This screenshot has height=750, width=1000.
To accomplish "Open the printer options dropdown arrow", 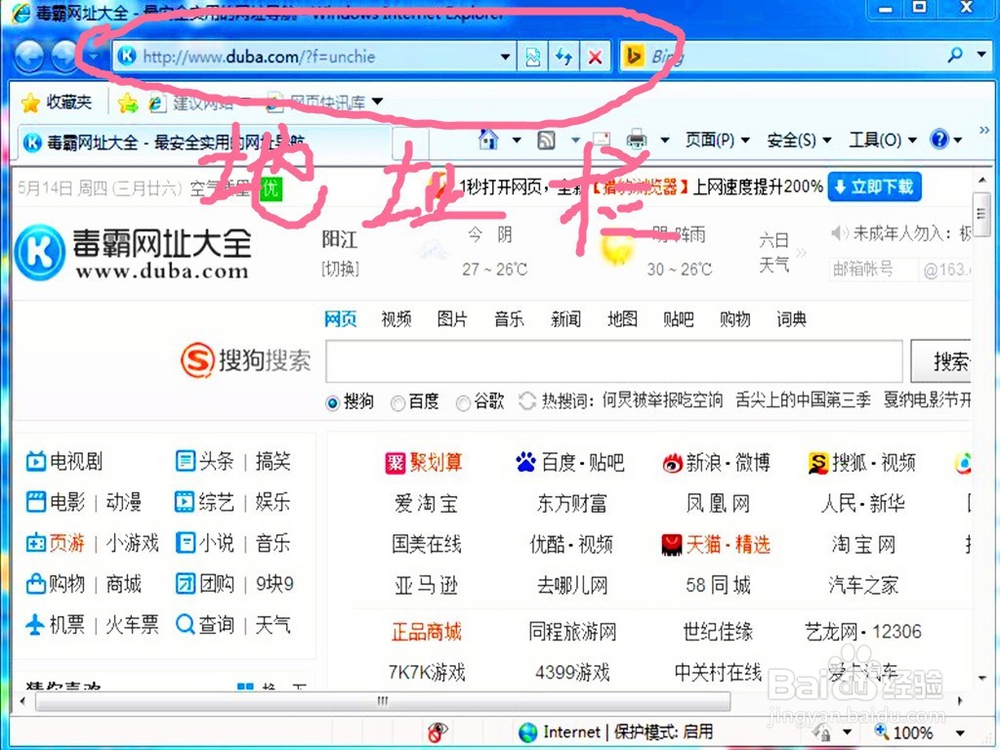I will coord(665,140).
